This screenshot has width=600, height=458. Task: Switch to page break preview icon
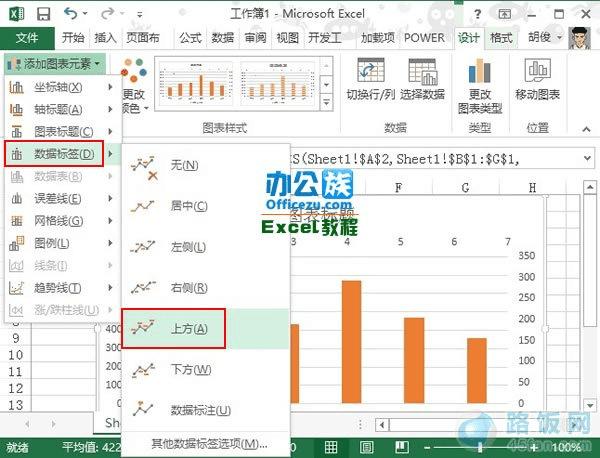[x=402, y=447]
